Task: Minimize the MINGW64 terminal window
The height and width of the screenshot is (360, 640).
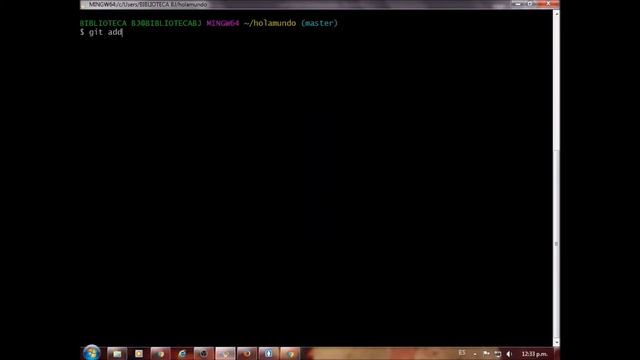Action: pyautogui.click(x=518, y=4)
